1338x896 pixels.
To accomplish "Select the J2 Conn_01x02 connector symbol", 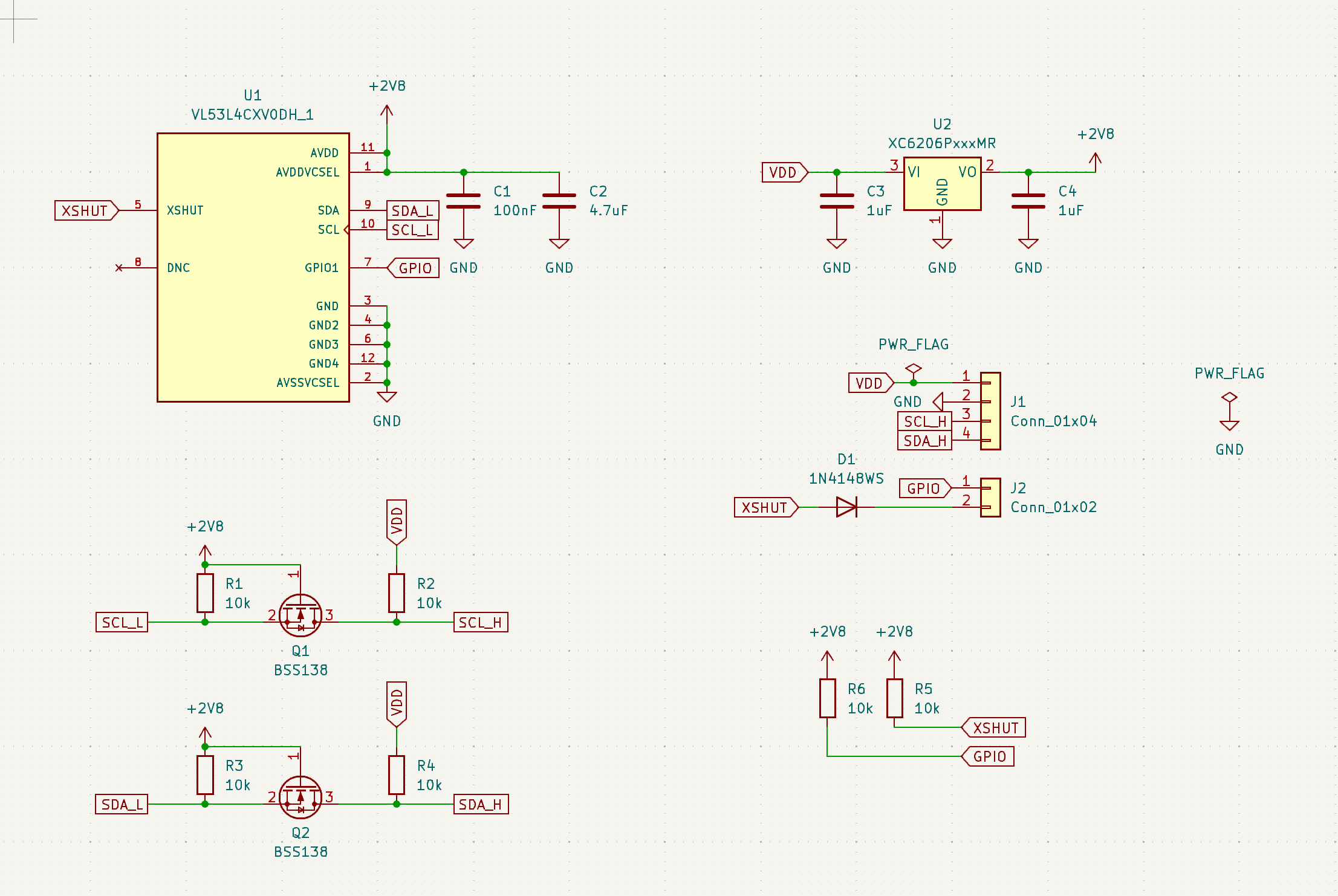I will point(990,498).
